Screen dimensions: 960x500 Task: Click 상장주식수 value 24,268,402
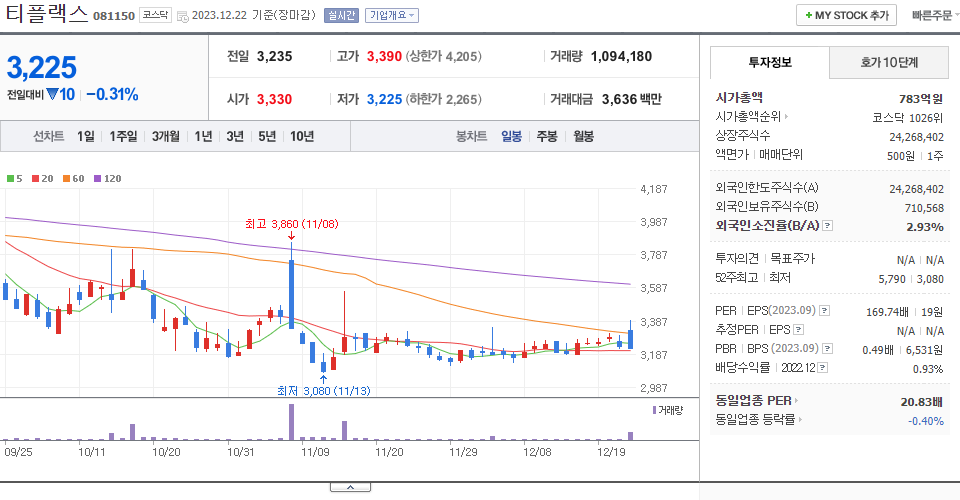pyautogui.click(x=917, y=137)
